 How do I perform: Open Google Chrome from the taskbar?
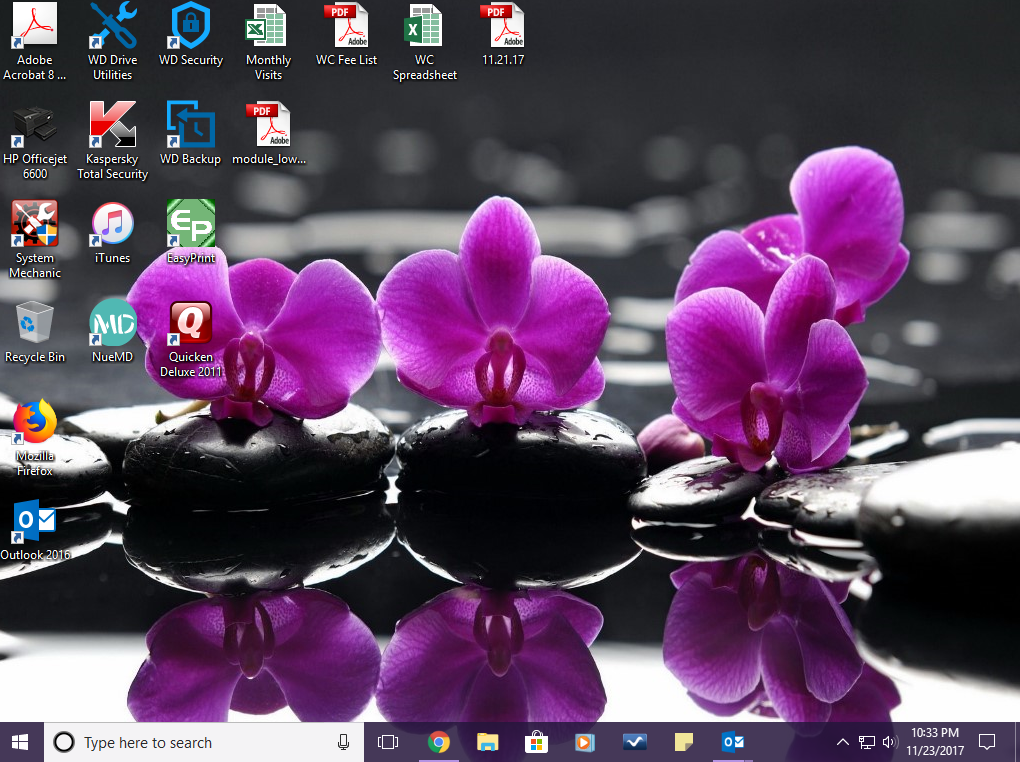pos(438,742)
